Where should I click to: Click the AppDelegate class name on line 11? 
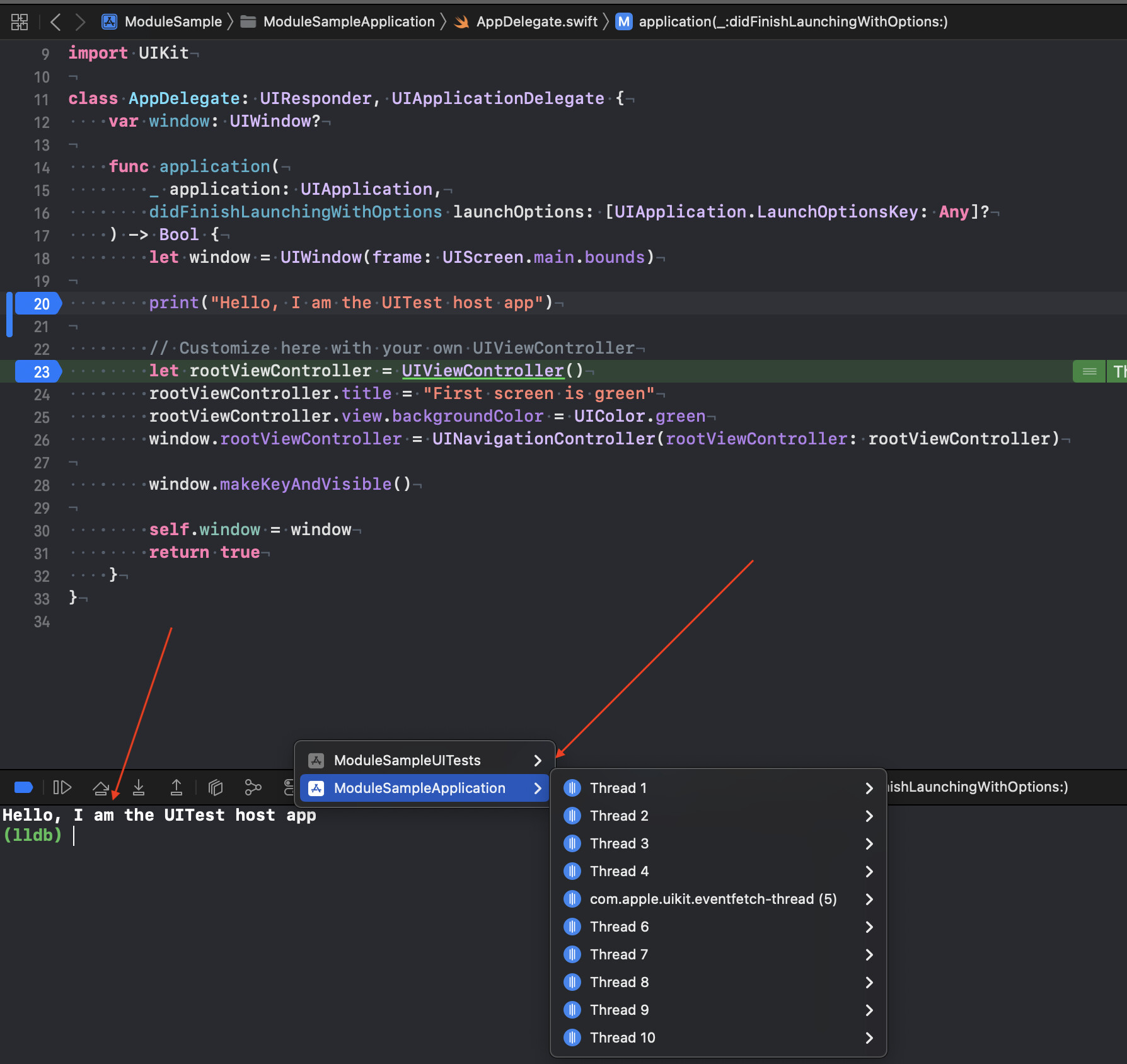(184, 98)
